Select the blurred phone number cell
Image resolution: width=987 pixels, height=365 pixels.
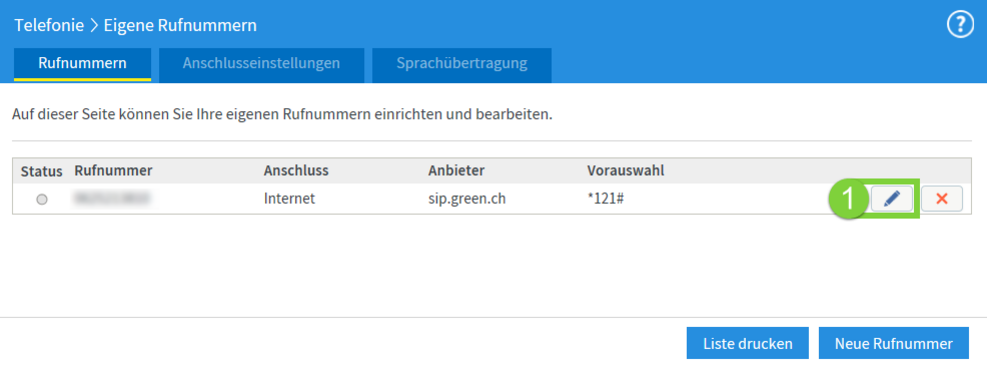click(x=112, y=199)
